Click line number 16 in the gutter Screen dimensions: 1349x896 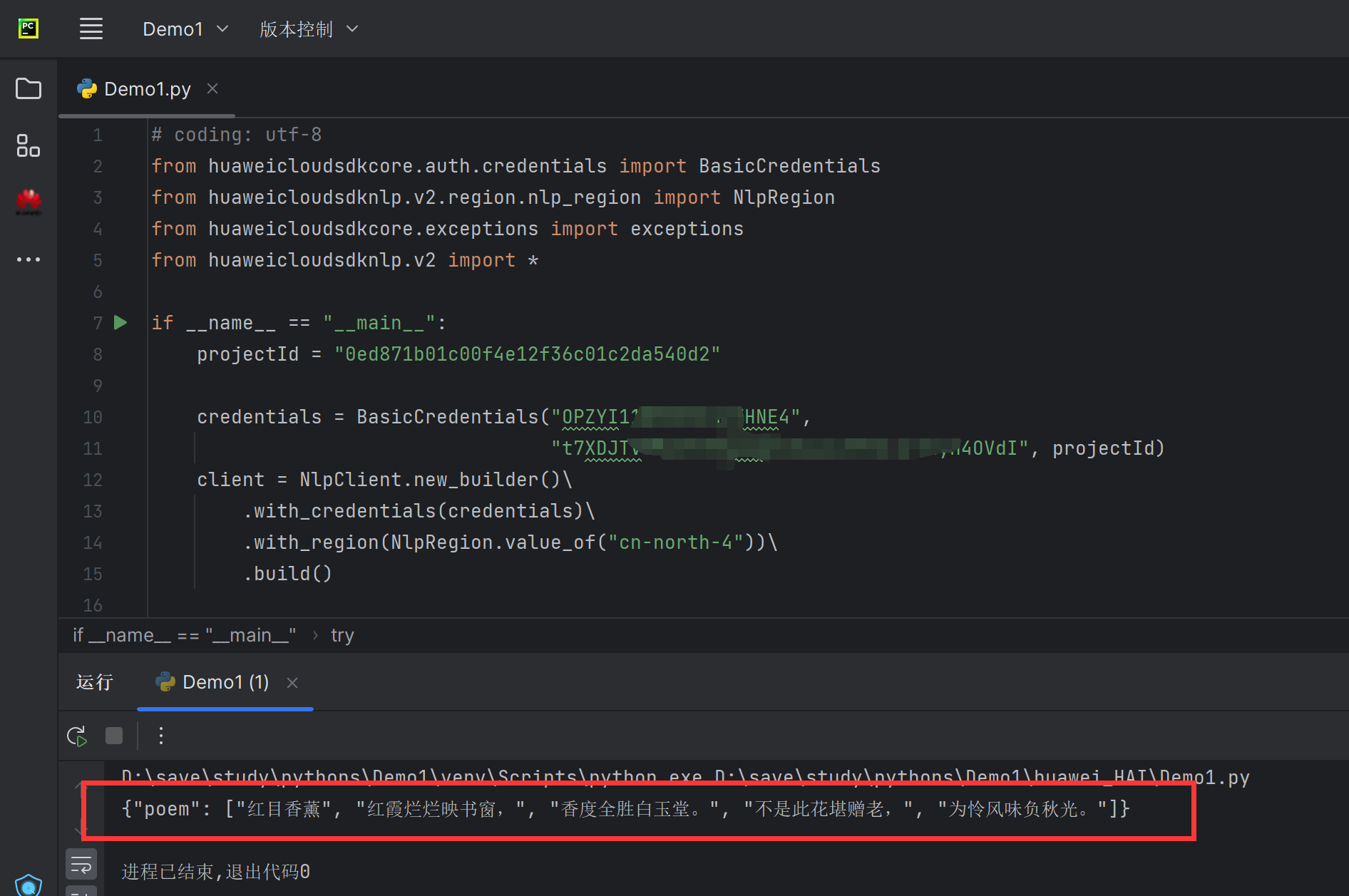93,605
